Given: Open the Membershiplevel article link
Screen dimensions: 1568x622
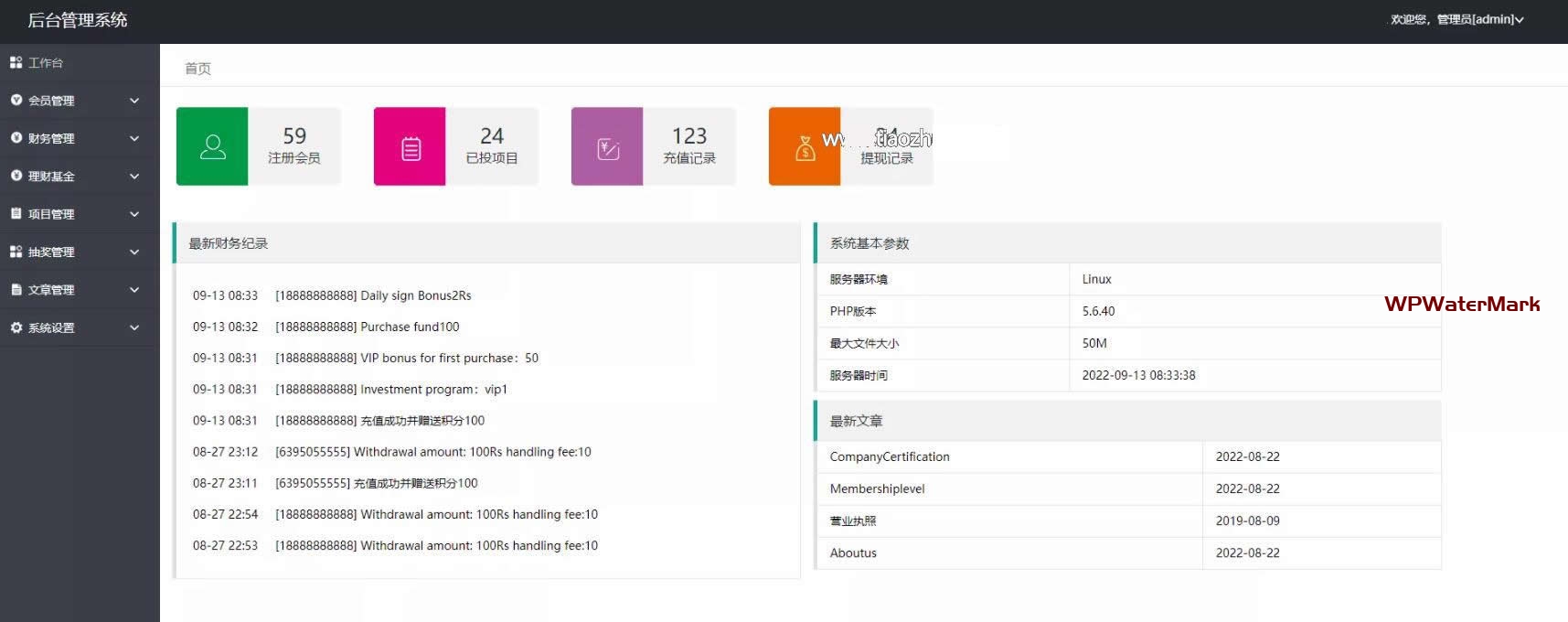Looking at the screenshot, I should [x=877, y=488].
